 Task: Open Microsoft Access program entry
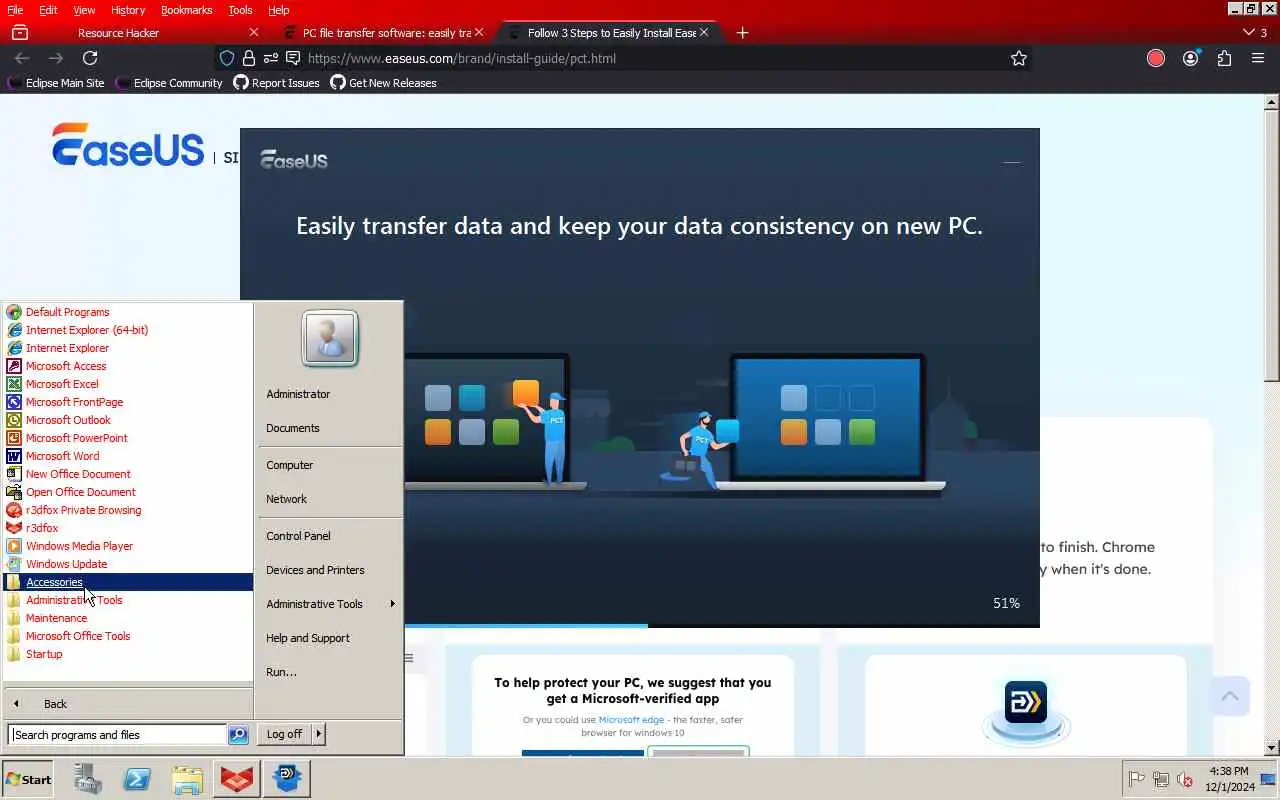(x=66, y=366)
